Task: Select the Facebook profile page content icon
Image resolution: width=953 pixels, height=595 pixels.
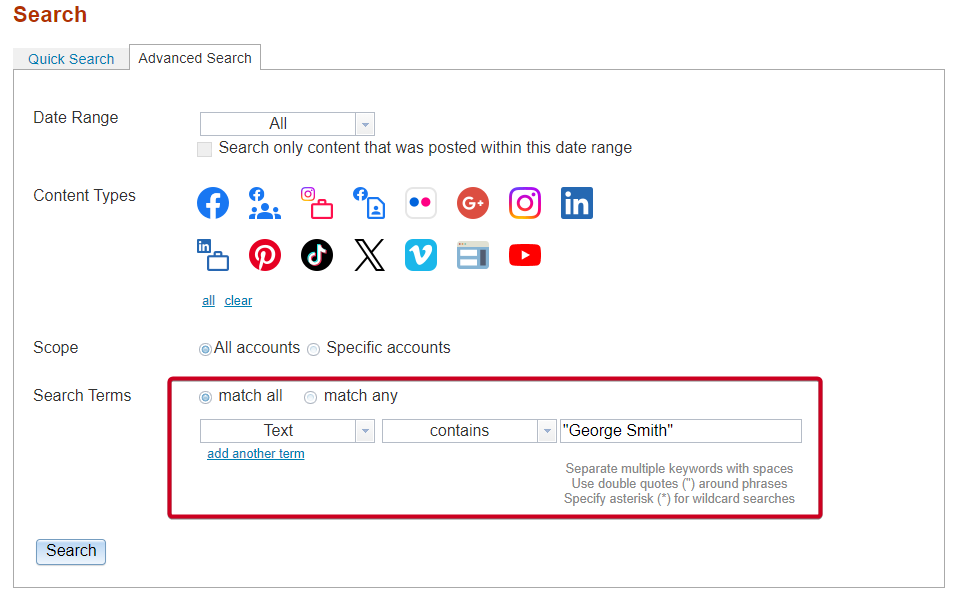Action: point(369,203)
